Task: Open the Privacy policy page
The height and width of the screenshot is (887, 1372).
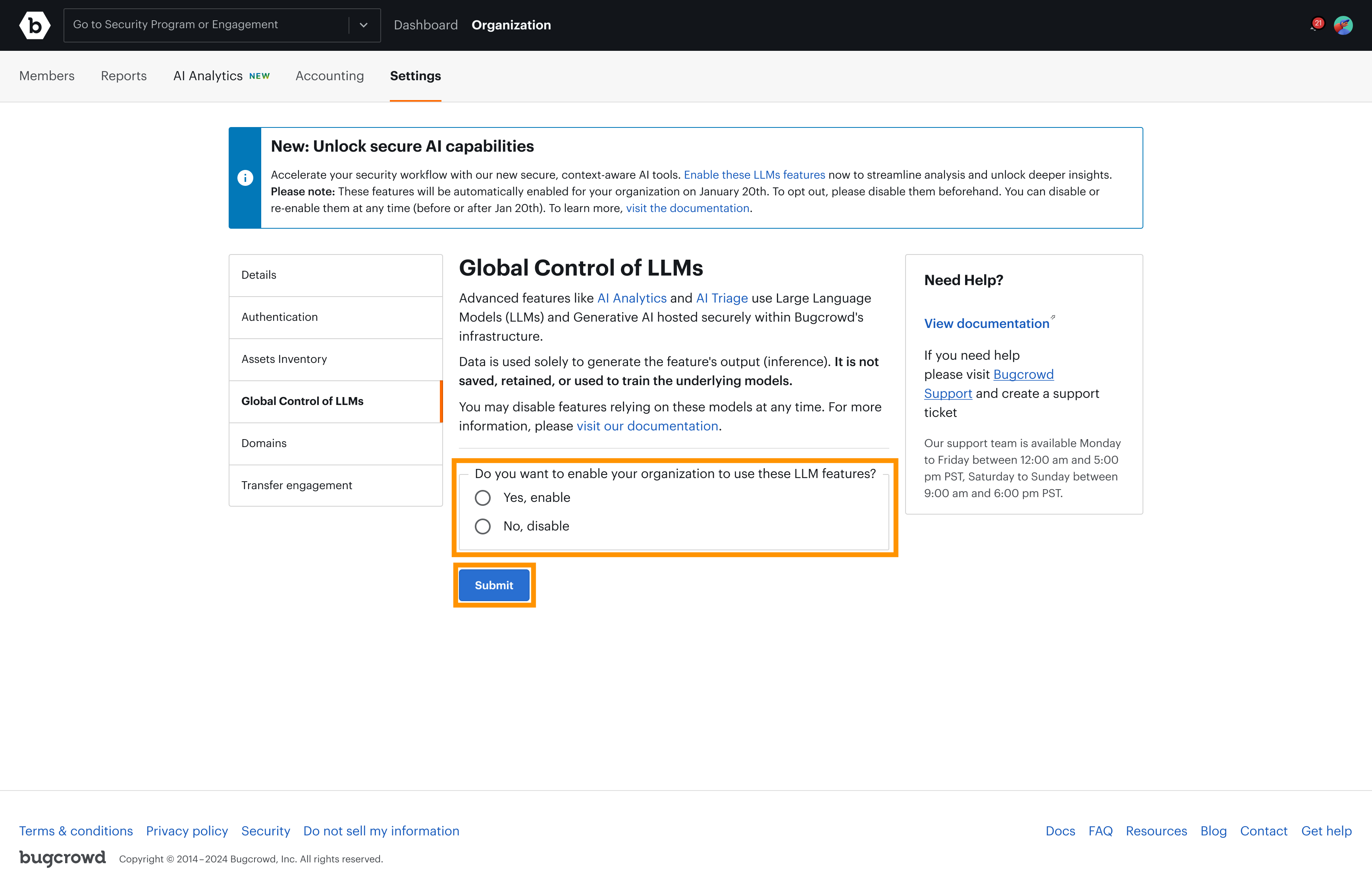Action: coord(187,831)
